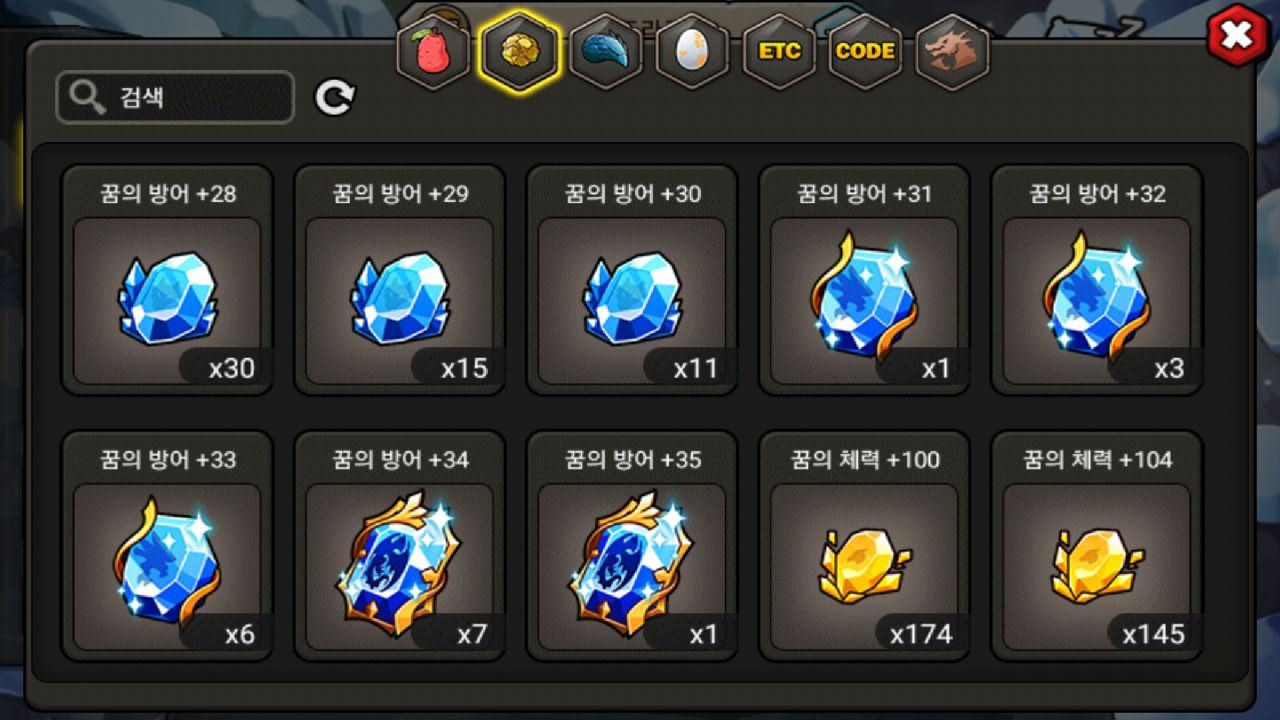The height and width of the screenshot is (720, 1280).
Task: Tap the 꿈의 방어 +32 gem
Action: pos(1096,280)
